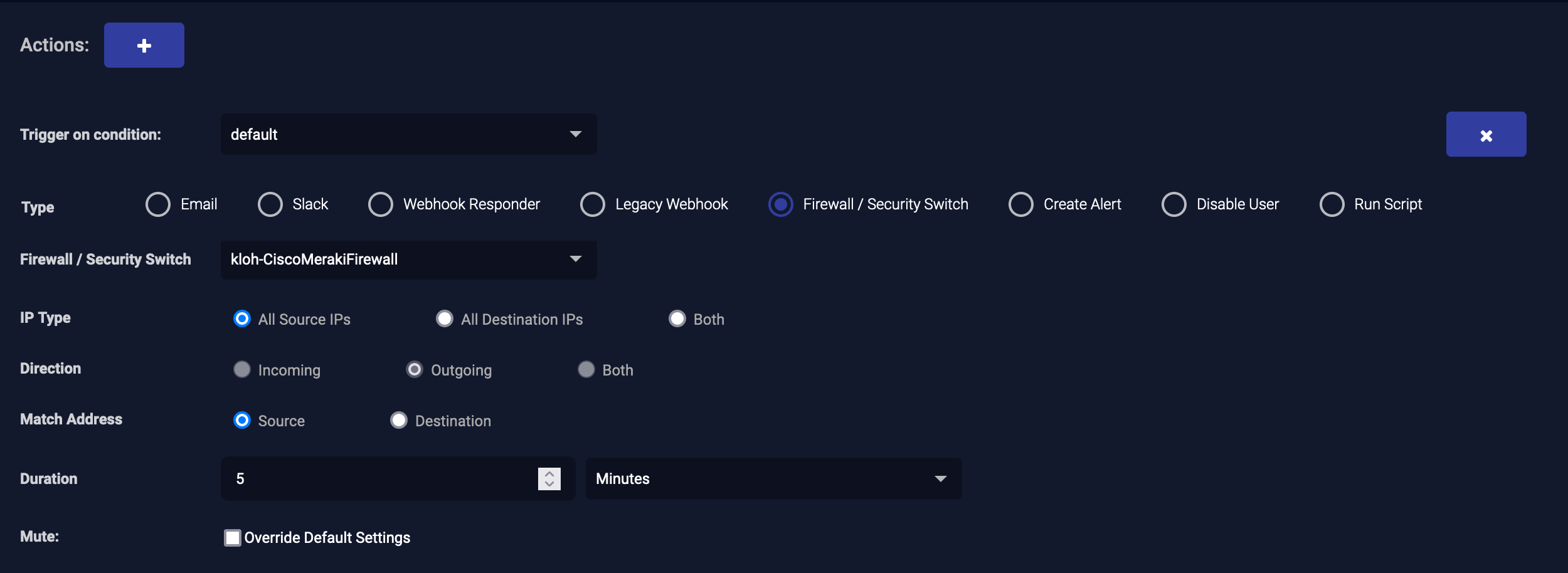Choose Webhook Responder as type
The height and width of the screenshot is (573, 1568).
(x=381, y=204)
